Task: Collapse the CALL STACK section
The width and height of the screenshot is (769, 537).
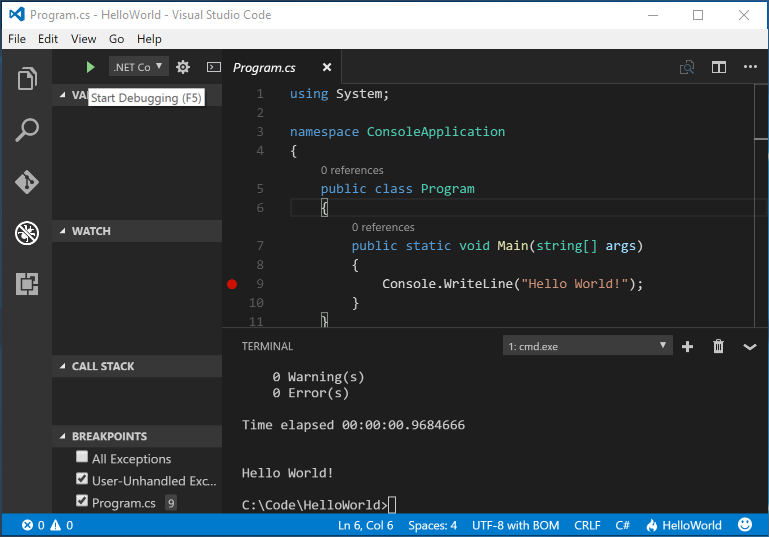Action: coord(137,366)
